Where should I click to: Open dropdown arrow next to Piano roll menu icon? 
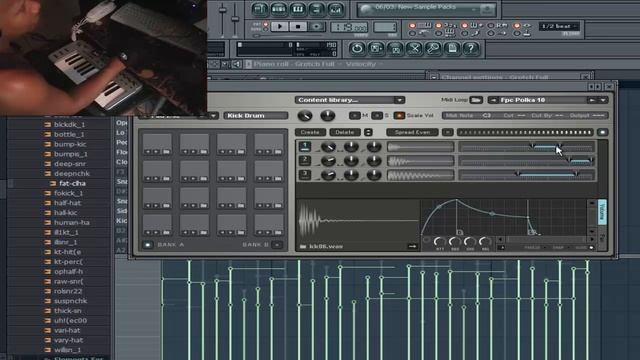(225, 64)
